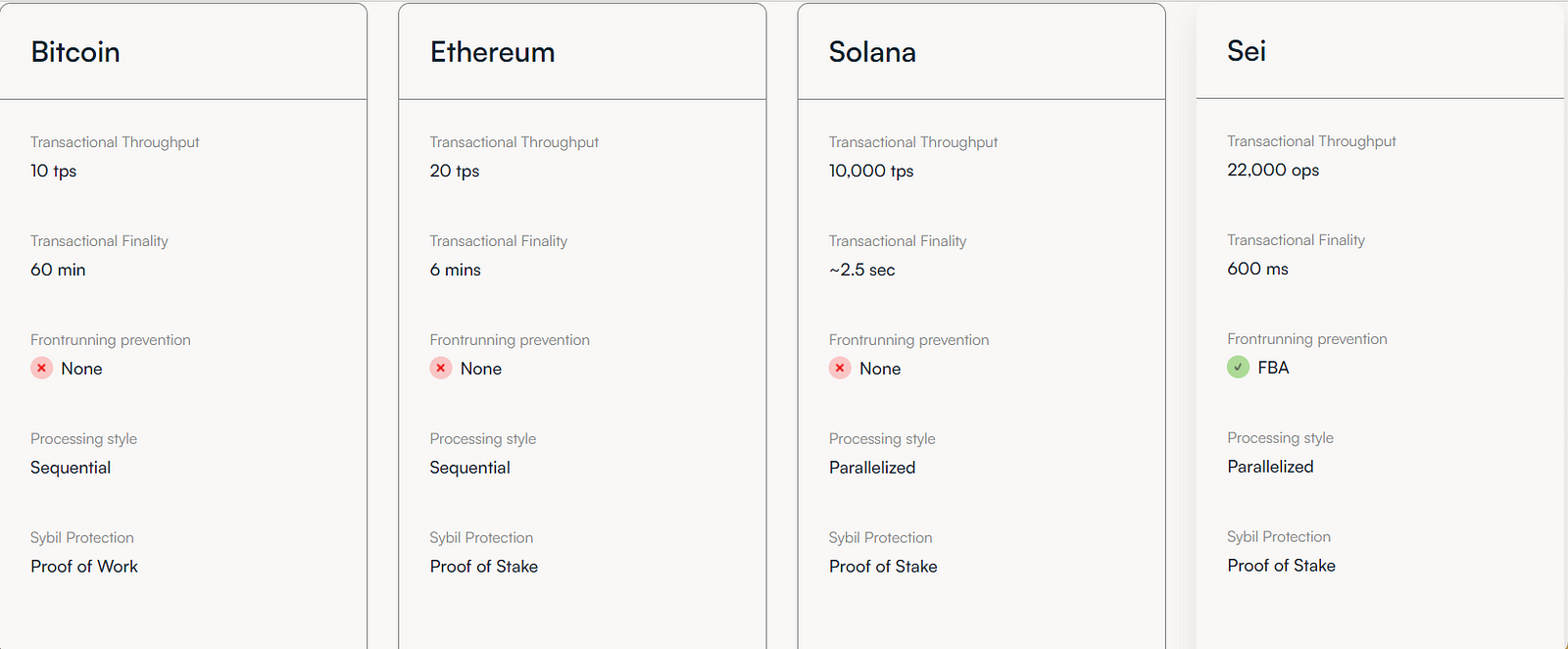
Task: Click Solana's 10,000 tps throughput value
Action: [871, 171]
